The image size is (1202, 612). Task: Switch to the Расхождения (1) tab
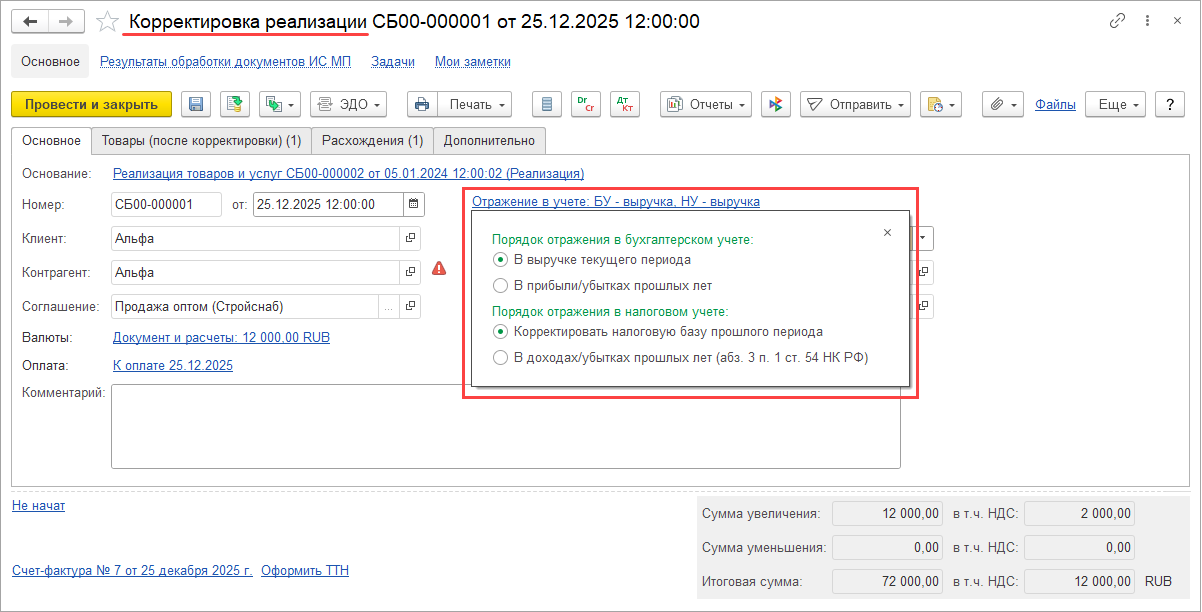point(372,141)
